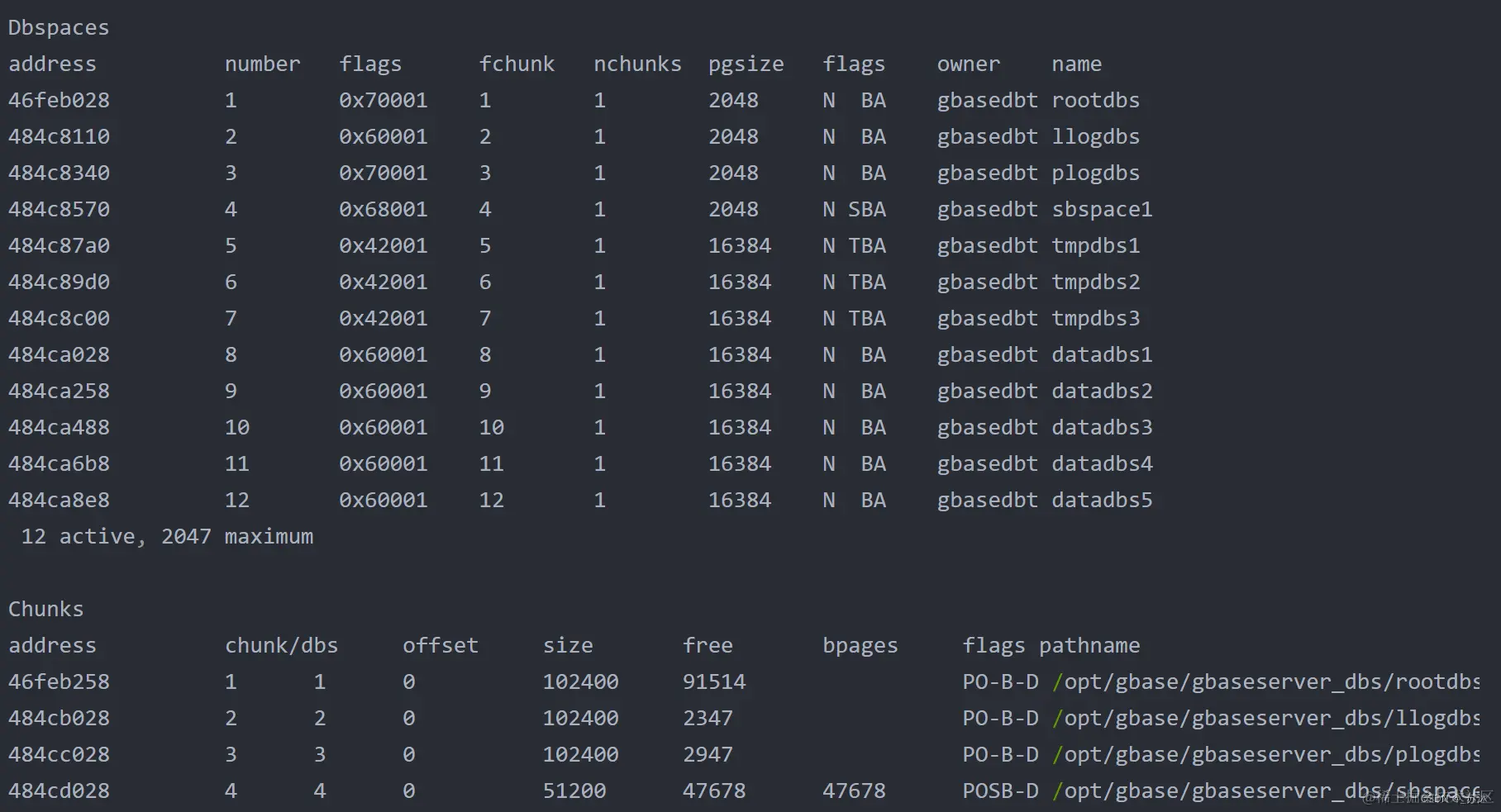Click the address 484c8340
This screenshot has width=1501, height=812.
[59, 173]
